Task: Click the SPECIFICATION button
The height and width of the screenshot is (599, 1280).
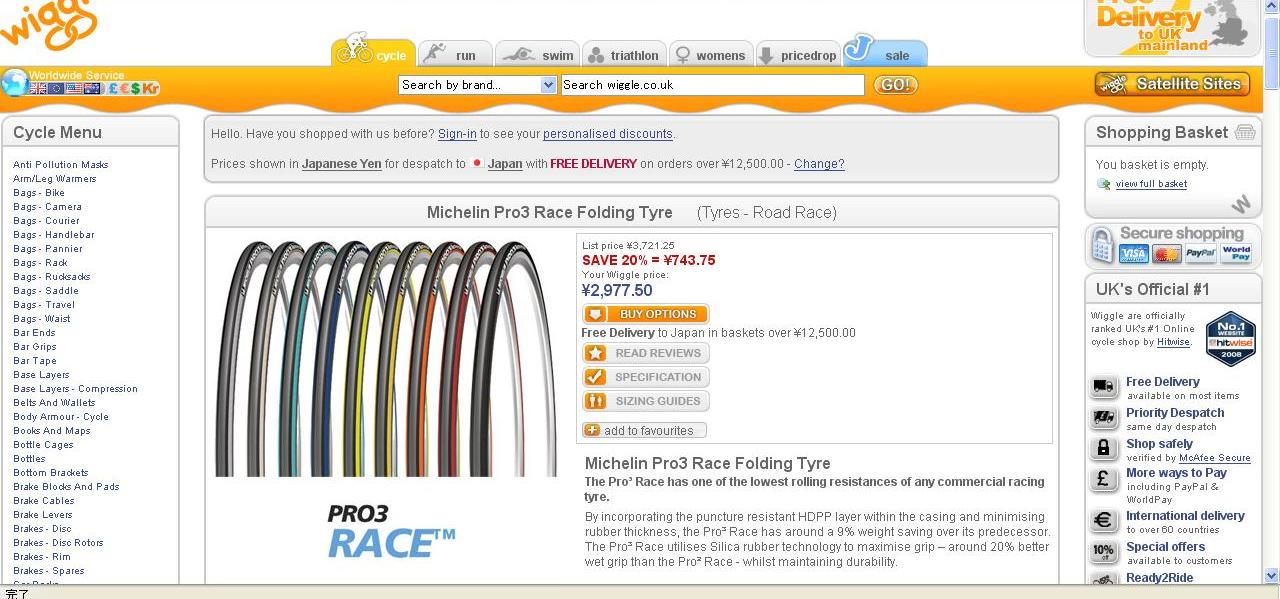Action: [646, 377]
